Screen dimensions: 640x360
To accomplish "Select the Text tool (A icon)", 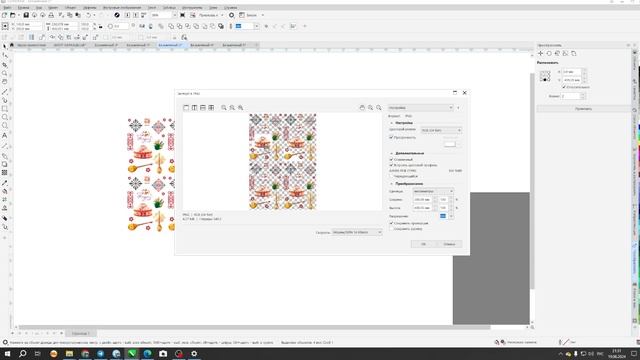I will click(x=4, y=136).
